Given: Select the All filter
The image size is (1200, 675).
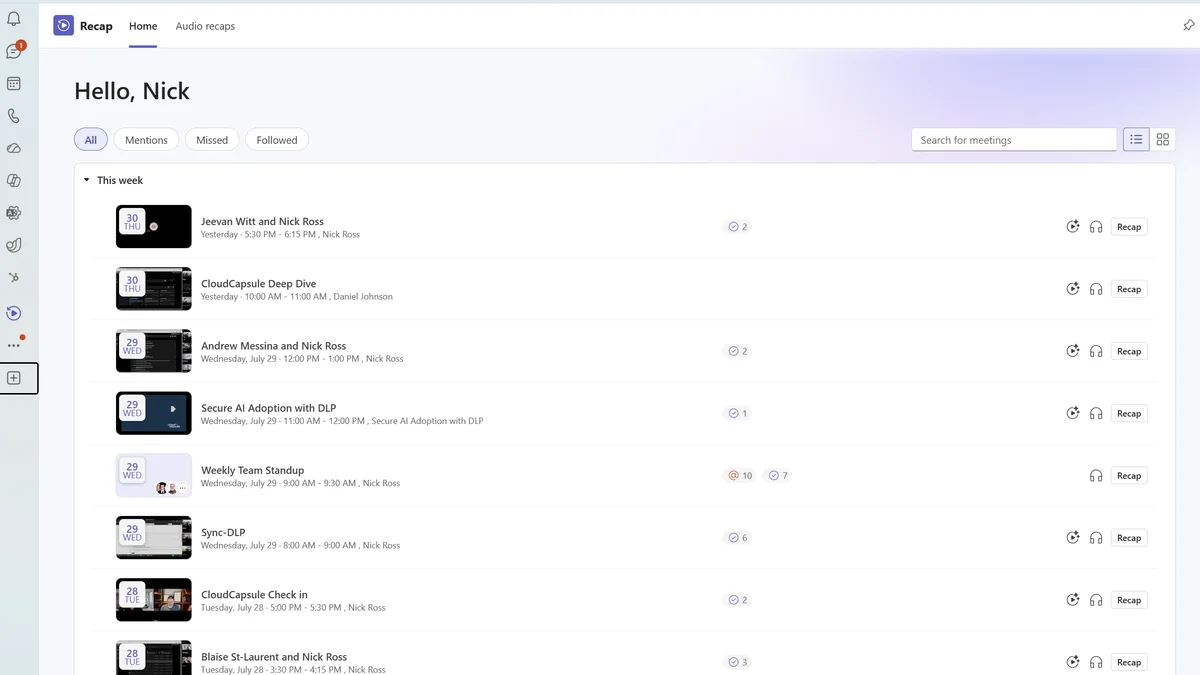Looking at the screenshot, I should point(91,140).
